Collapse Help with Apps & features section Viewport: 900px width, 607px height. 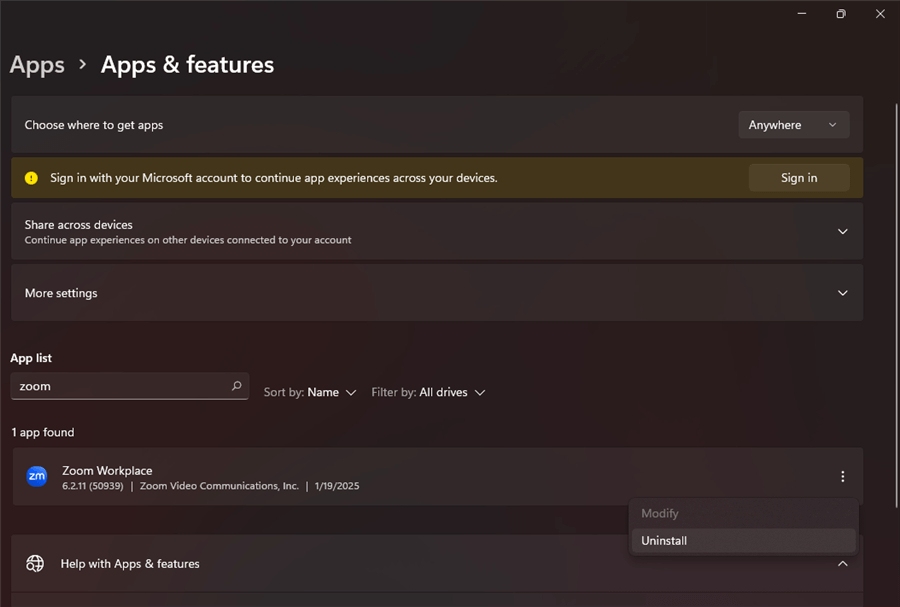(842, 564)
